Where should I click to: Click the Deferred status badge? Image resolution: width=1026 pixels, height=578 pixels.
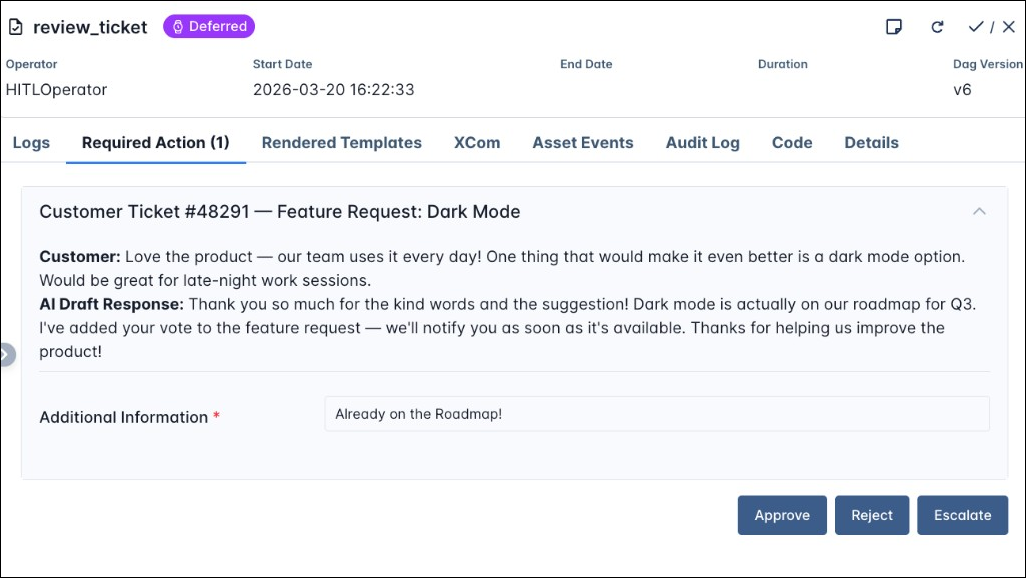[209, 26]
